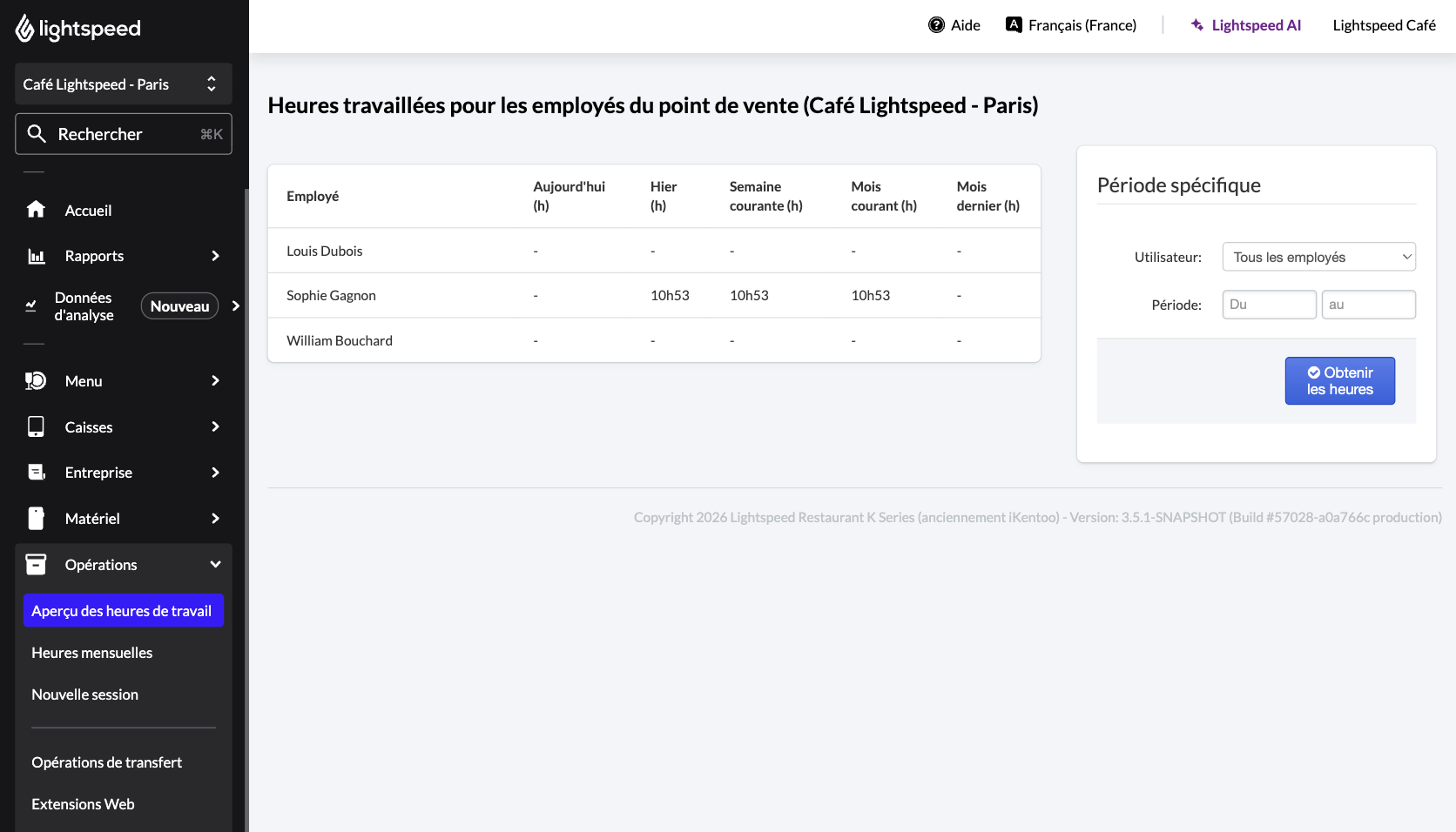
Task: Click the Matériel device icon
Action: [x=36, y=518]
